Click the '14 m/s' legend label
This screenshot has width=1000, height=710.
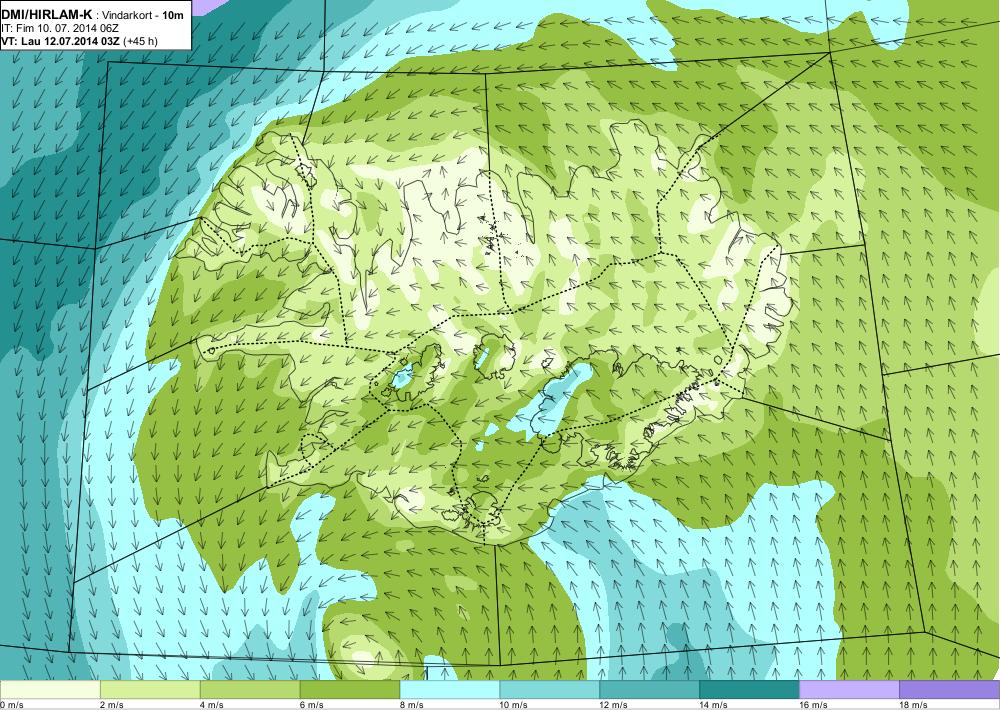714,705
